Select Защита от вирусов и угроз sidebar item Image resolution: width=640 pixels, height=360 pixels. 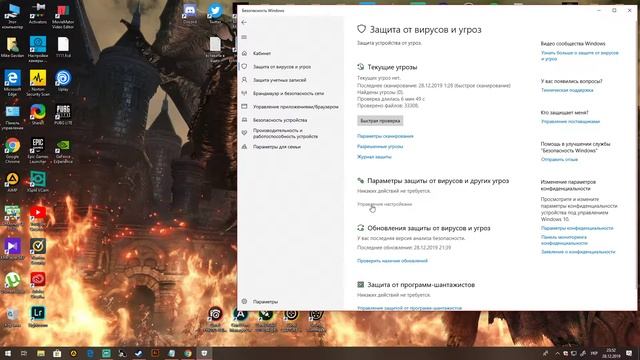[282, 67]
